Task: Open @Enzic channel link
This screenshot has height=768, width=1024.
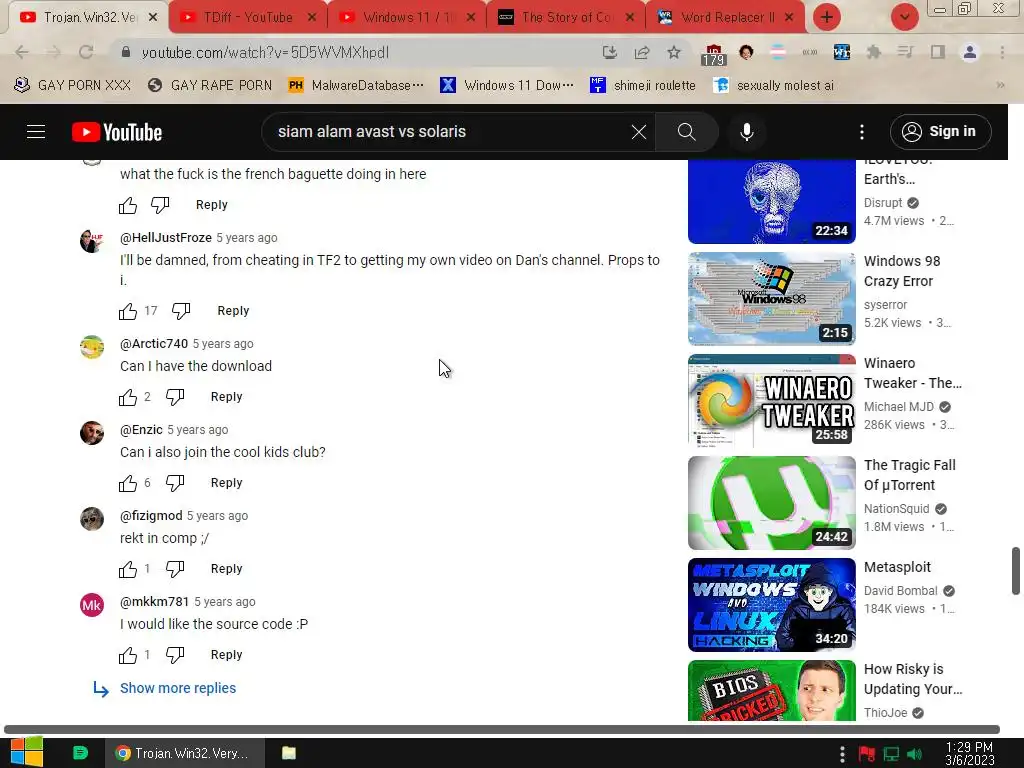Action: pyautogui.click(x=141, y=430)
